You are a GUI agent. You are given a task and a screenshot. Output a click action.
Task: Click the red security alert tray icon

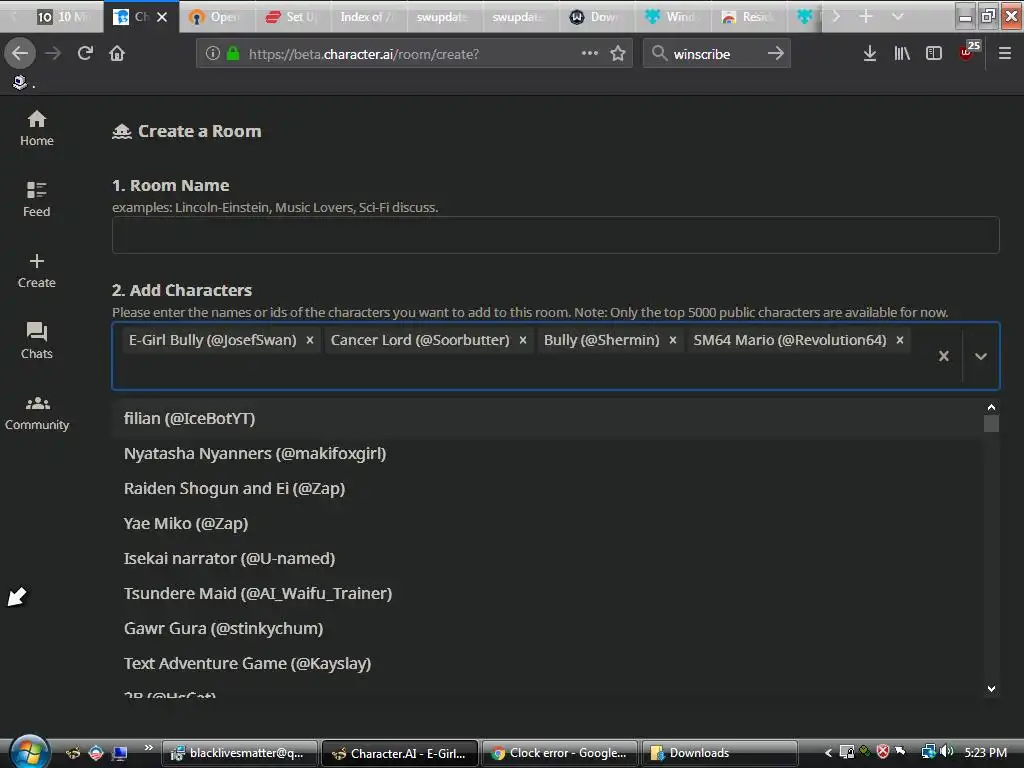point(882,752)
